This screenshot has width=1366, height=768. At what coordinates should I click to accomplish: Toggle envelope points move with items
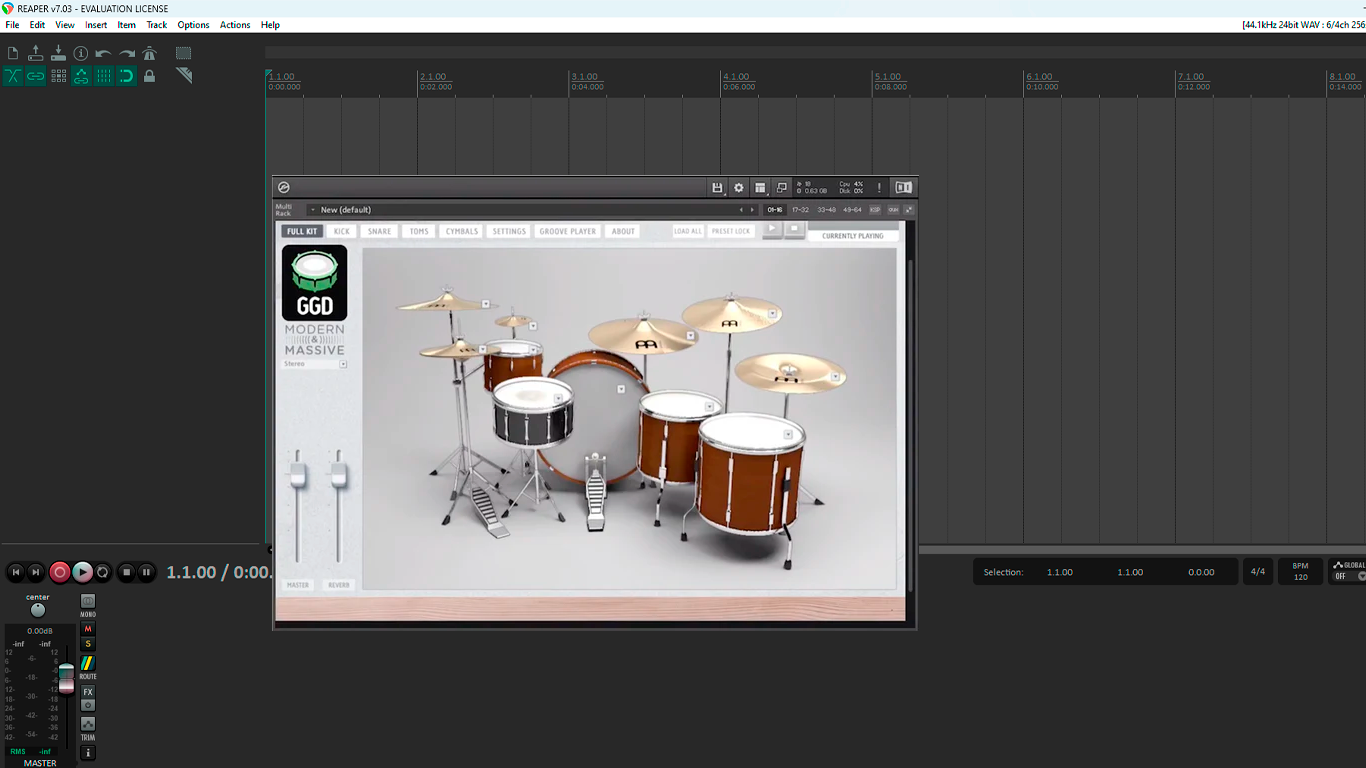[x=81, y=76]
